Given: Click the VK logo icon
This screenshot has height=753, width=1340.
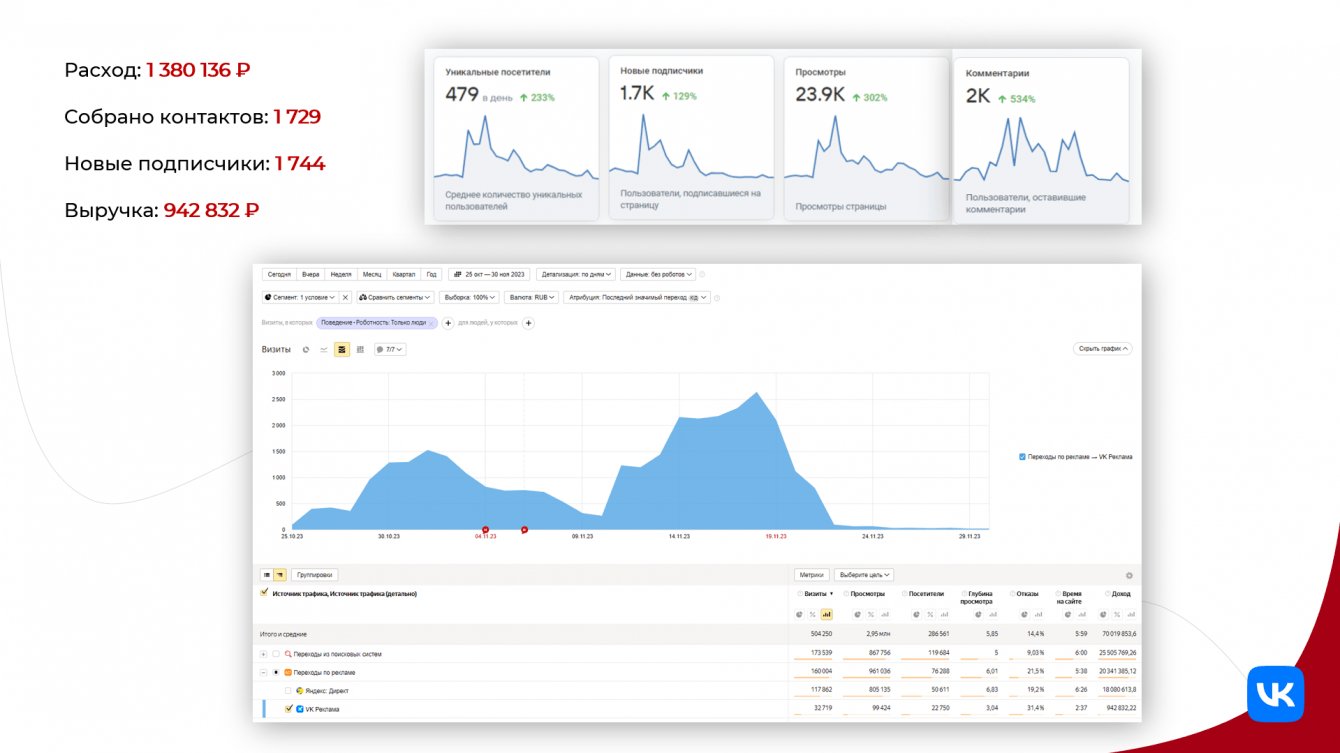Looking at the screenshot, I should pos(1276,693).
